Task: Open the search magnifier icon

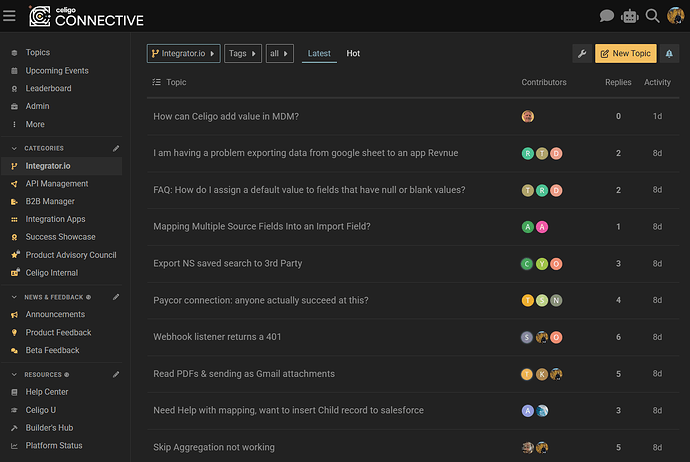Action: pos(652,16)
